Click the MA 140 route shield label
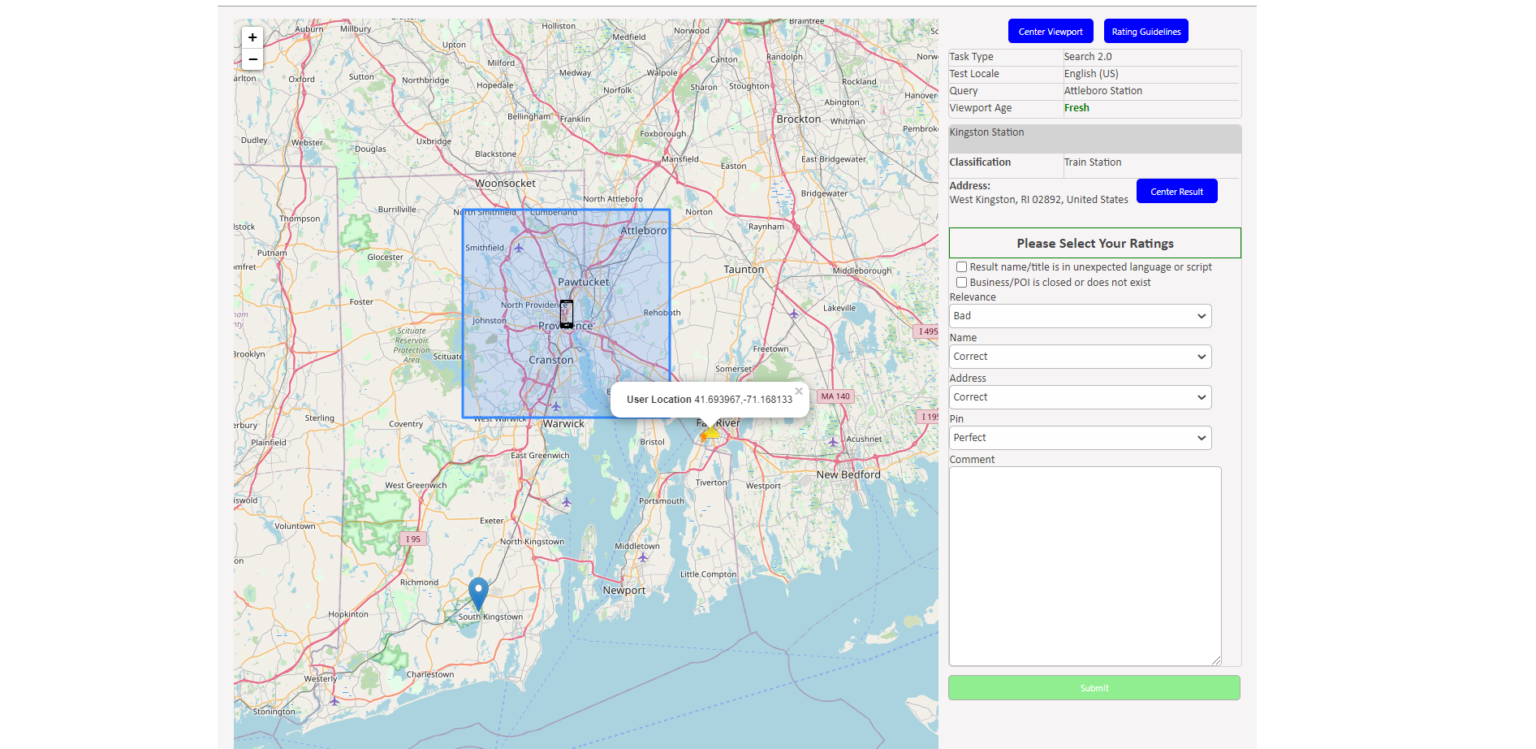Screen dimensions: 1536x749 coord(835,396)
